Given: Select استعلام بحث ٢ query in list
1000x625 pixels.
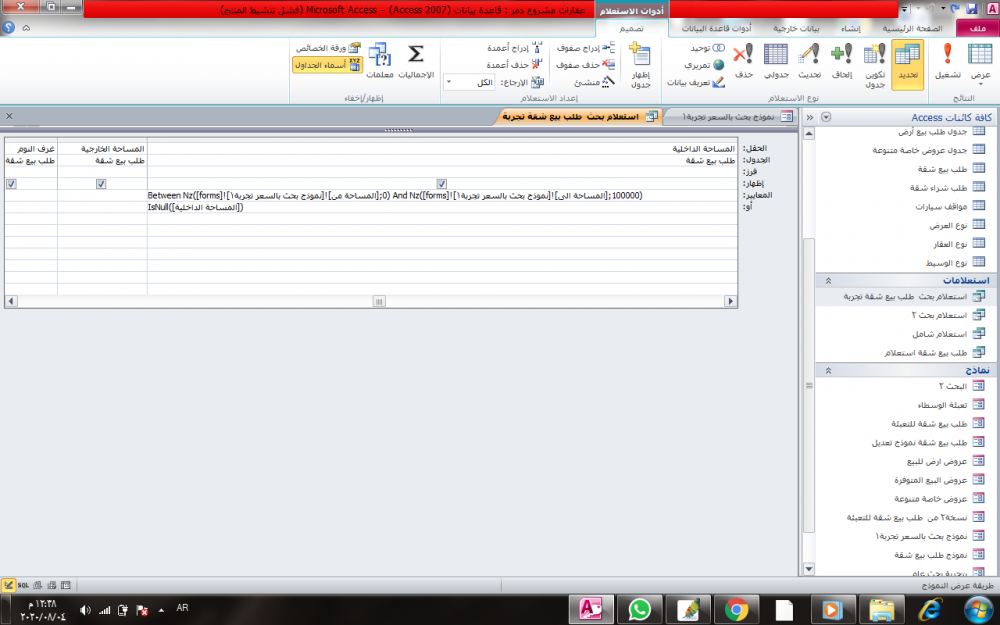Looking at the screenshot, I should (x=948, y=315).
